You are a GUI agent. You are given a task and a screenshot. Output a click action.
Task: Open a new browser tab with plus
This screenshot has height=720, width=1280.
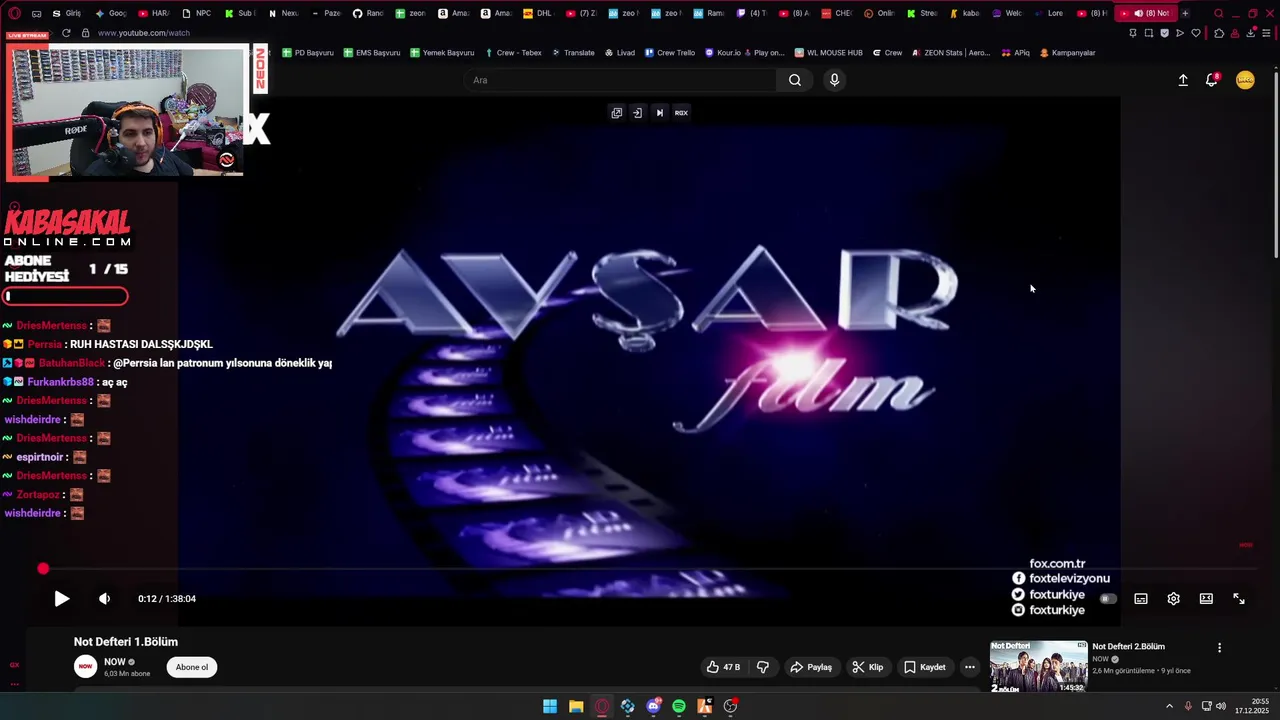[x=1185, y=13]
